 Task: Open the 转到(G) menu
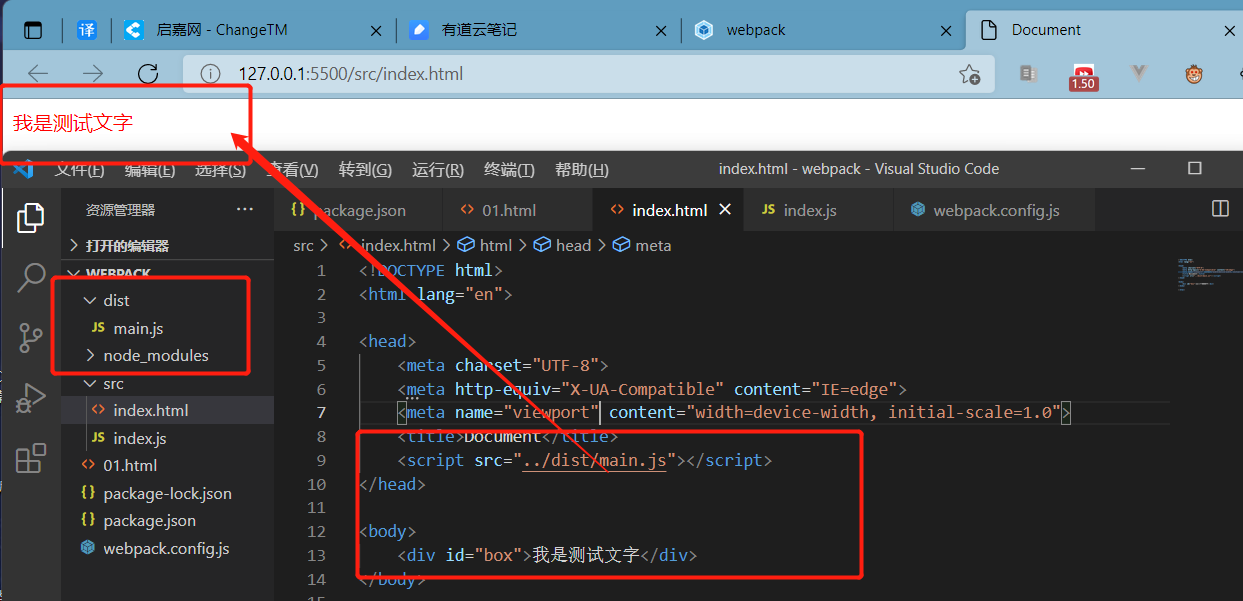coord(365,169)
